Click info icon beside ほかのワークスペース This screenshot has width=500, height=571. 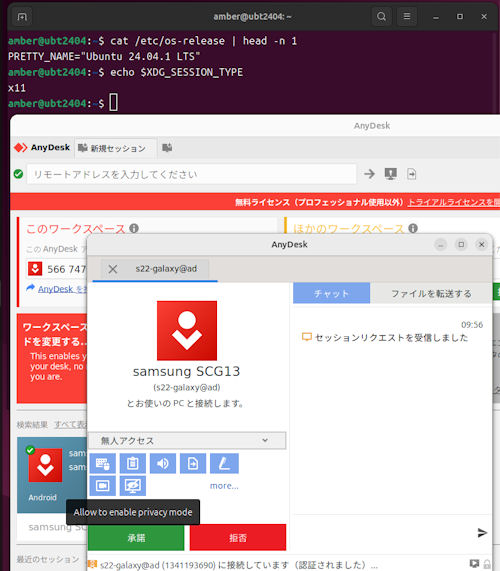point(413,228)
